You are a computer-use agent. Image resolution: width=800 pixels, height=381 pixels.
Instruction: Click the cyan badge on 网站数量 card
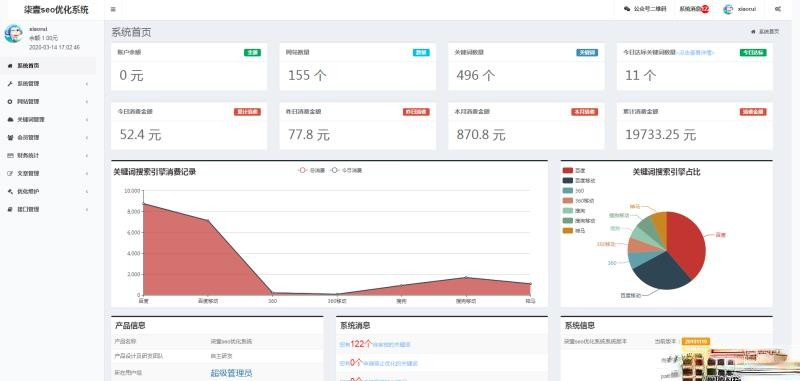[x=421, y=53]
